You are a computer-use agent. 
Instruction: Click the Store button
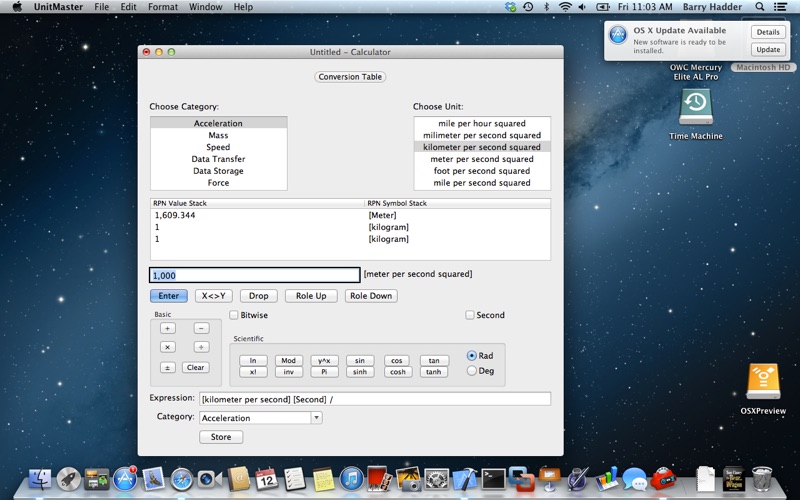221,437
